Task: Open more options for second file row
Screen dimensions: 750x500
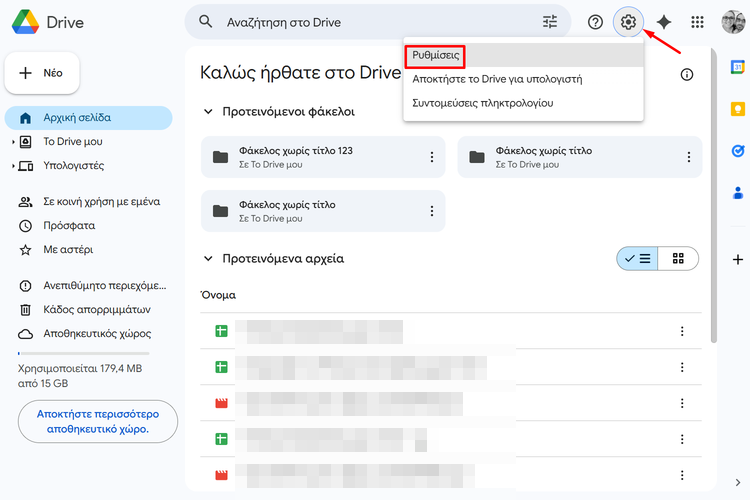Action: click(x=682, y=367)
